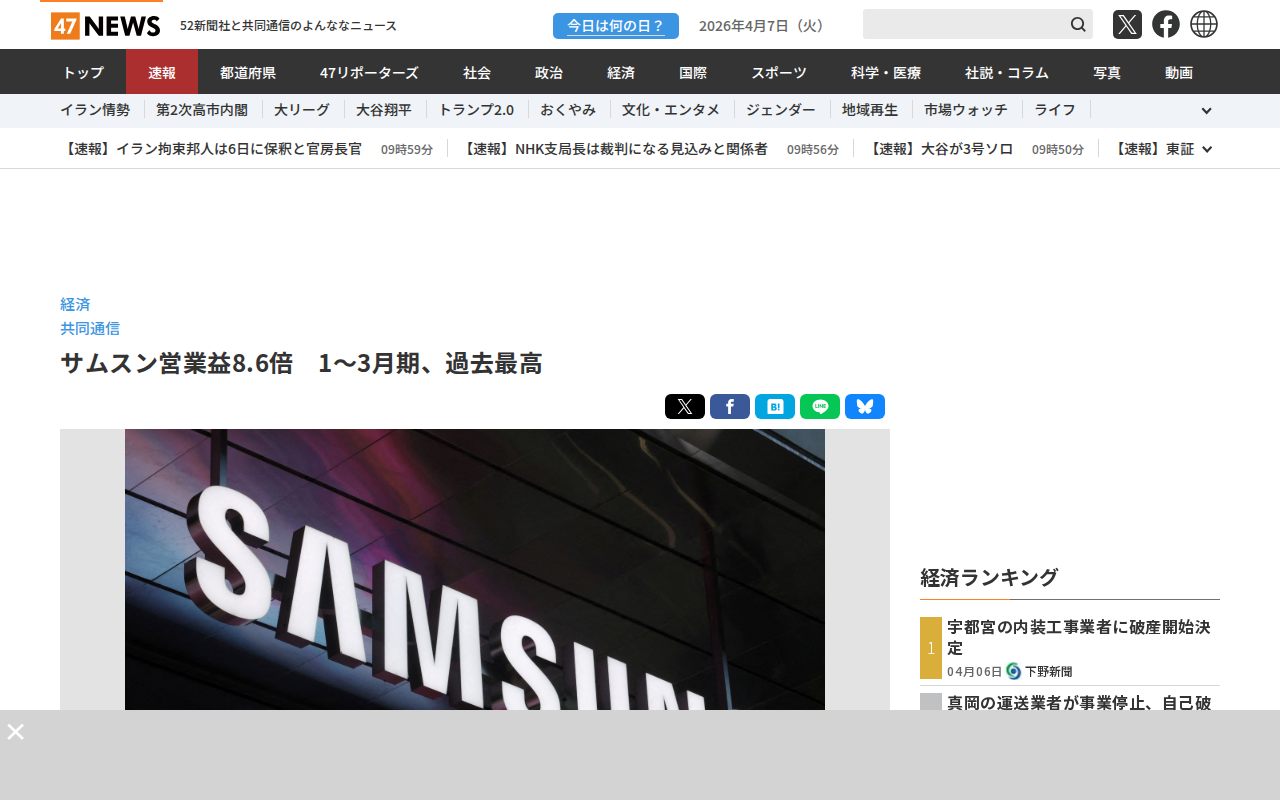The height and width of the screenshot is (800, 1280).
Task: Share article on Hatena Bookmark
Action: [x=775, y=406]
